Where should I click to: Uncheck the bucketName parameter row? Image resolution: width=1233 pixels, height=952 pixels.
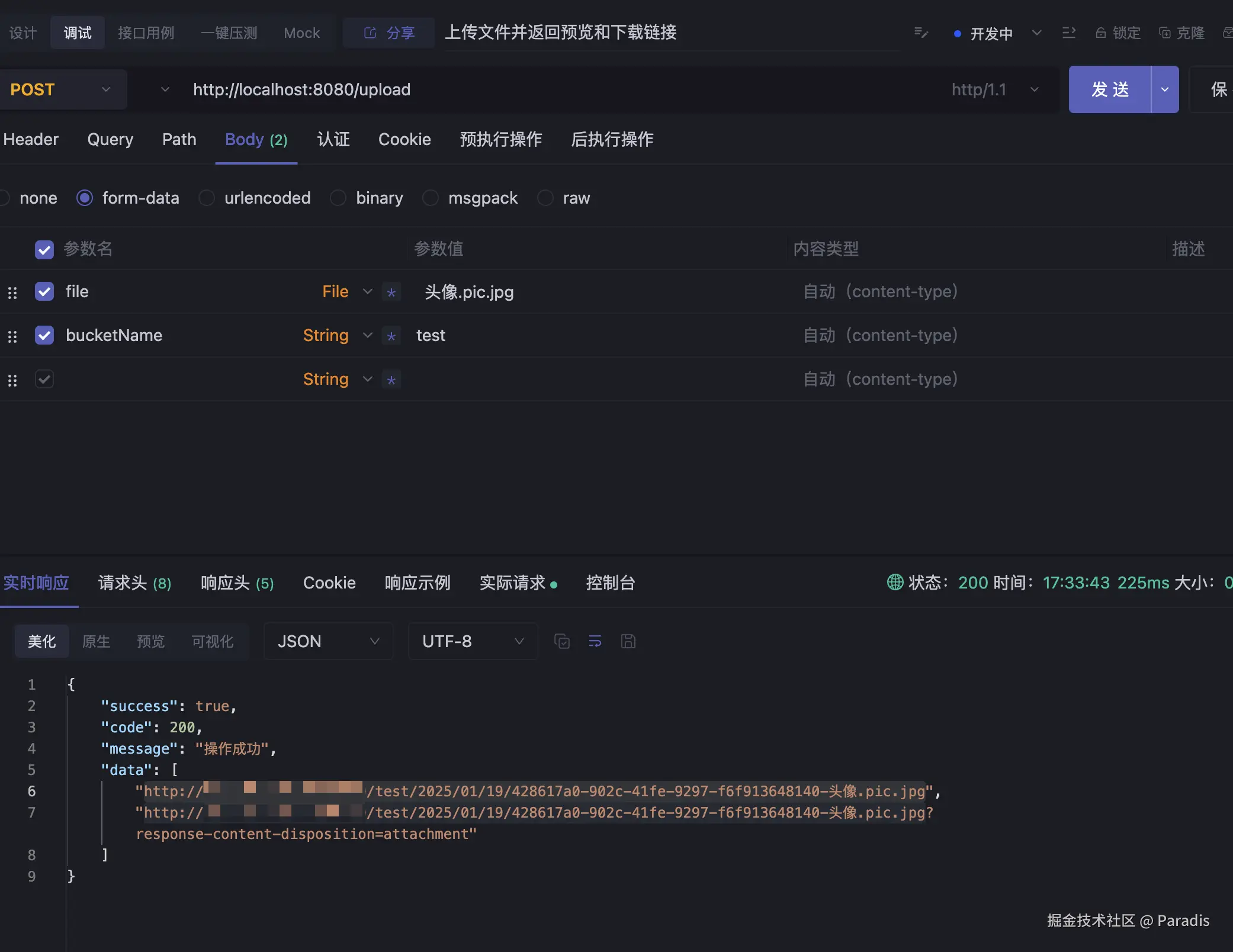[44, 335]
